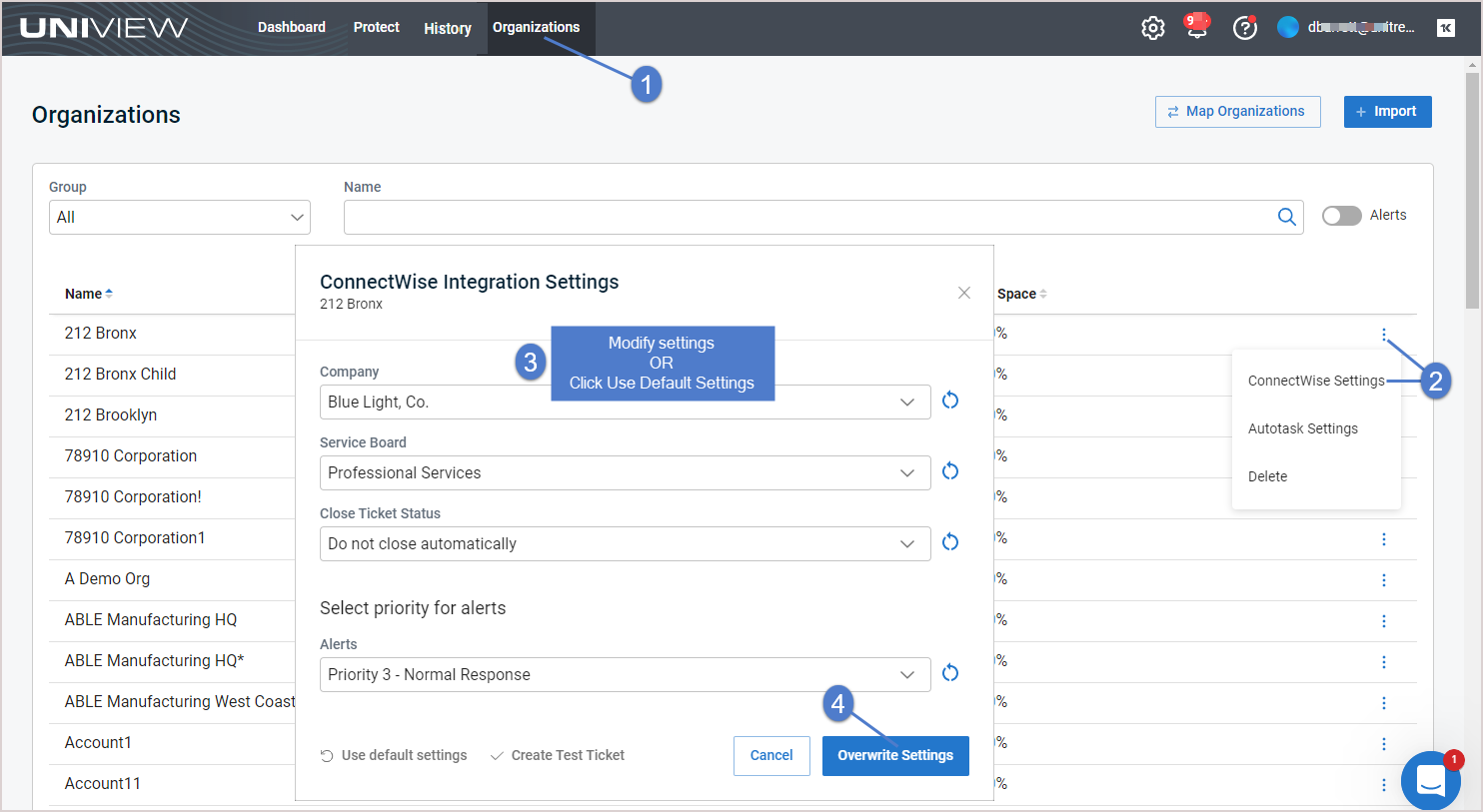The image size is (1483, 812).
Task: Click Create Test Ticket link
Action: click(558, 755)
